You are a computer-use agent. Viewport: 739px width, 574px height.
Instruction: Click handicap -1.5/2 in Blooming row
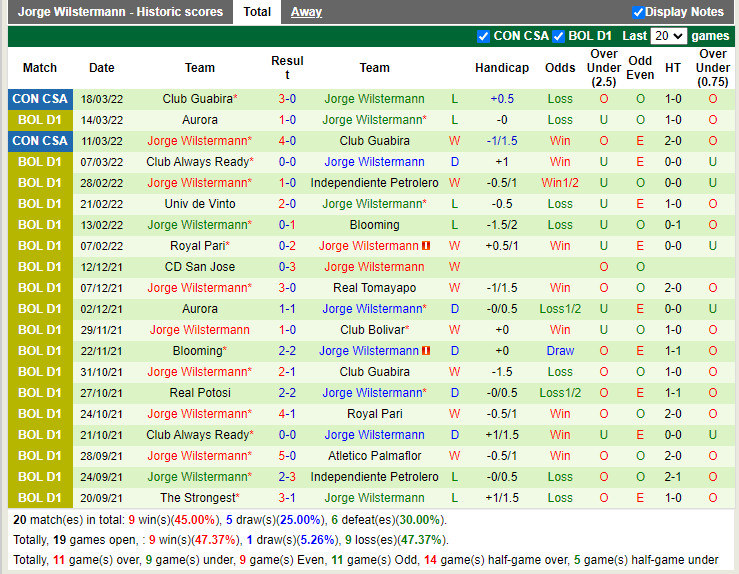coord(501,225)
